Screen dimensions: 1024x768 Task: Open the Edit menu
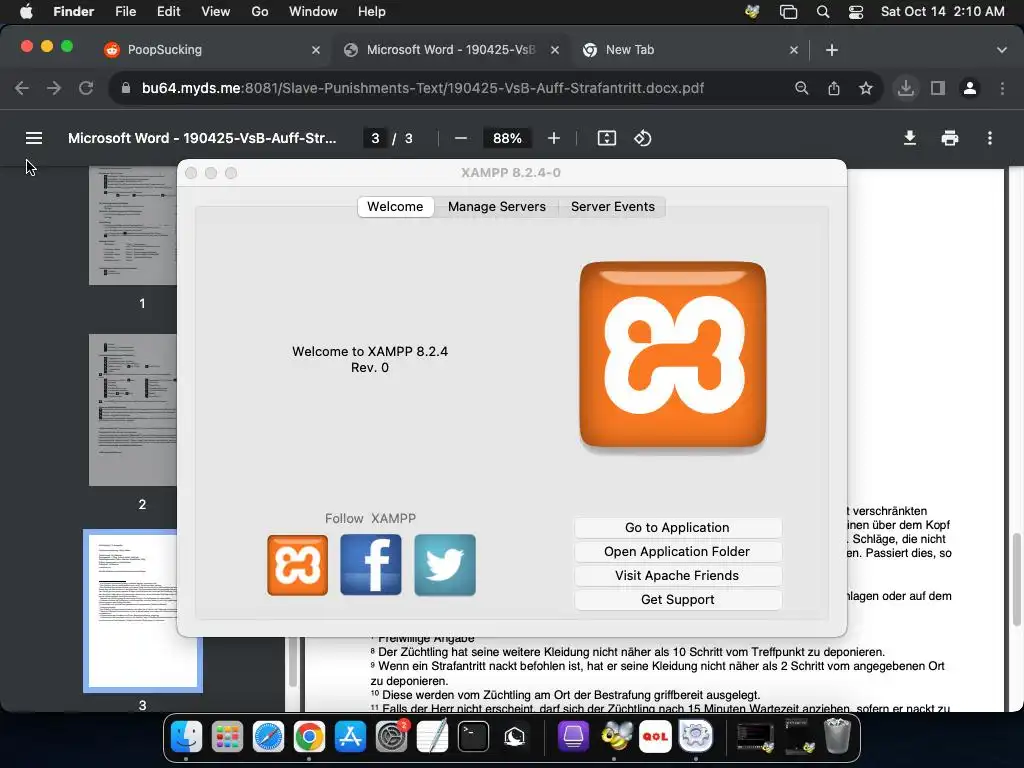point(168,12)
